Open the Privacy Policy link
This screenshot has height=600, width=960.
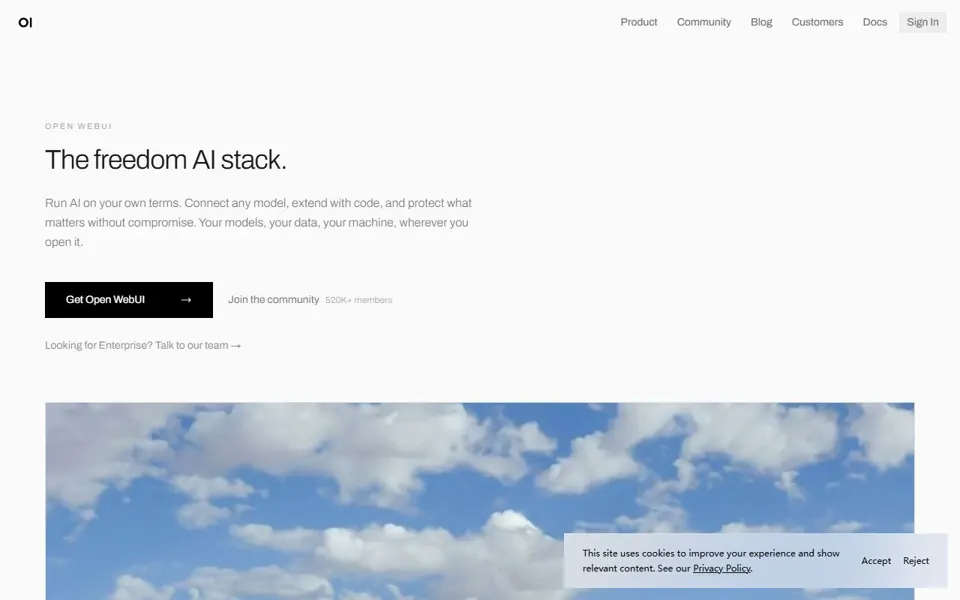coord(721,568)
